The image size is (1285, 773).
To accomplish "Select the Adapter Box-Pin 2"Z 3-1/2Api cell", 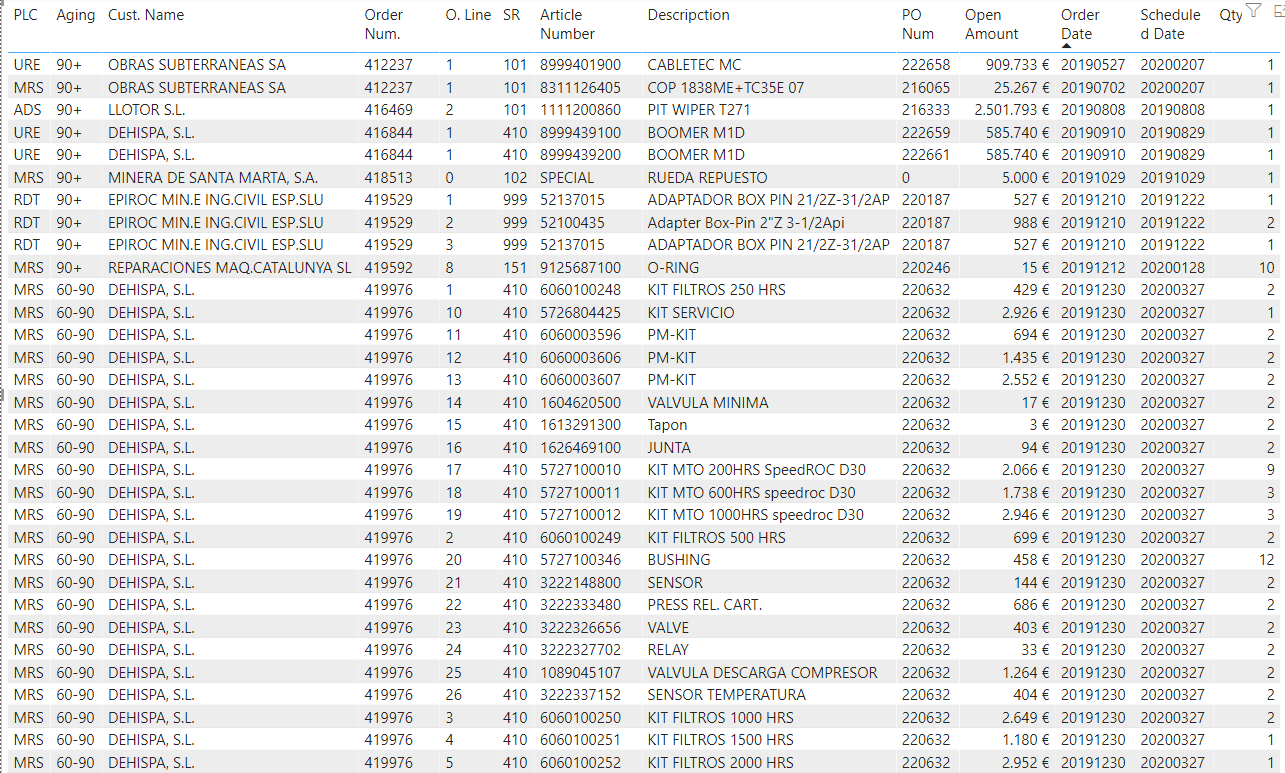I will 746,223.
